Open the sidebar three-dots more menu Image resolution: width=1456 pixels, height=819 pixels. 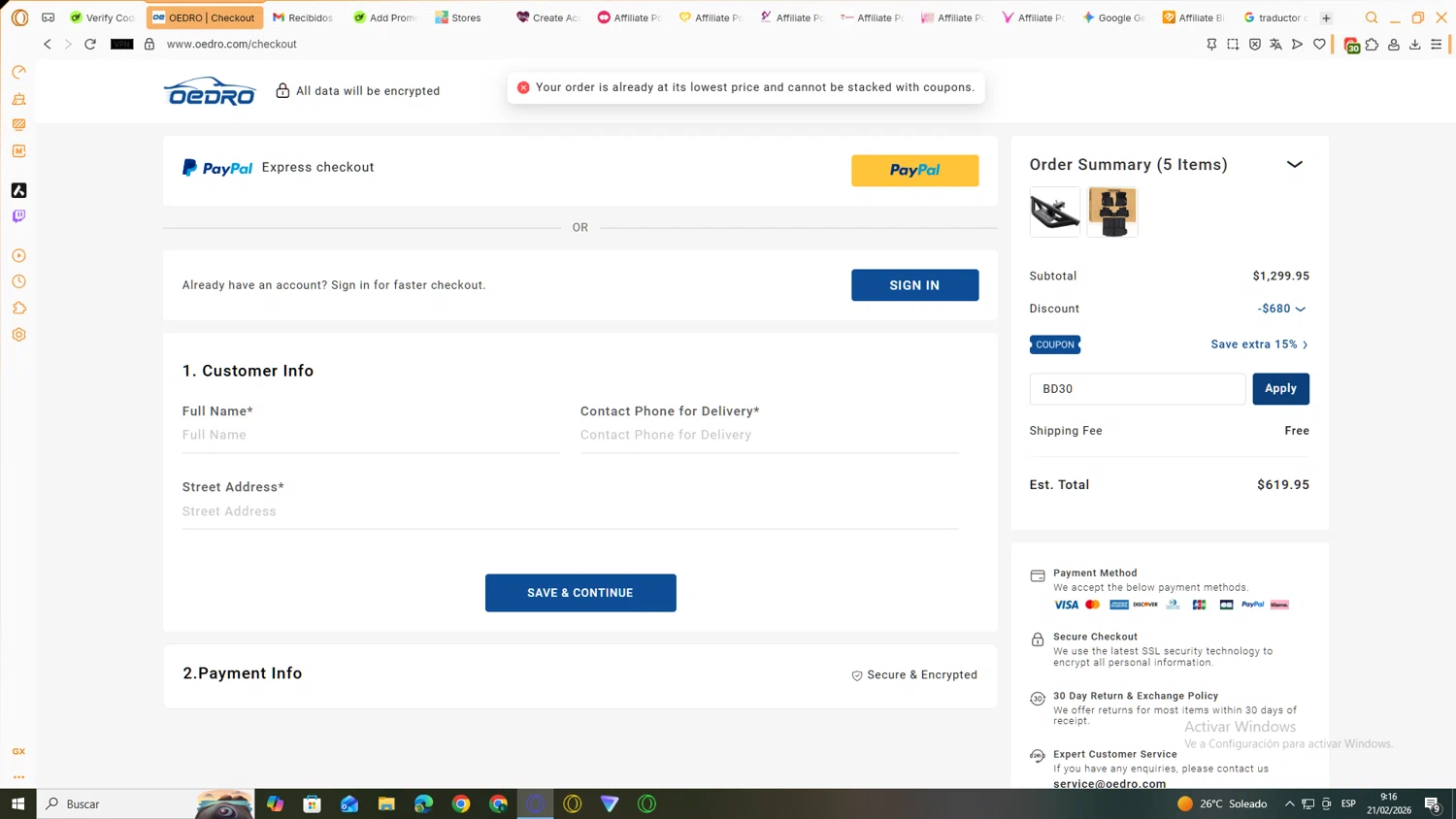point(18,777)
